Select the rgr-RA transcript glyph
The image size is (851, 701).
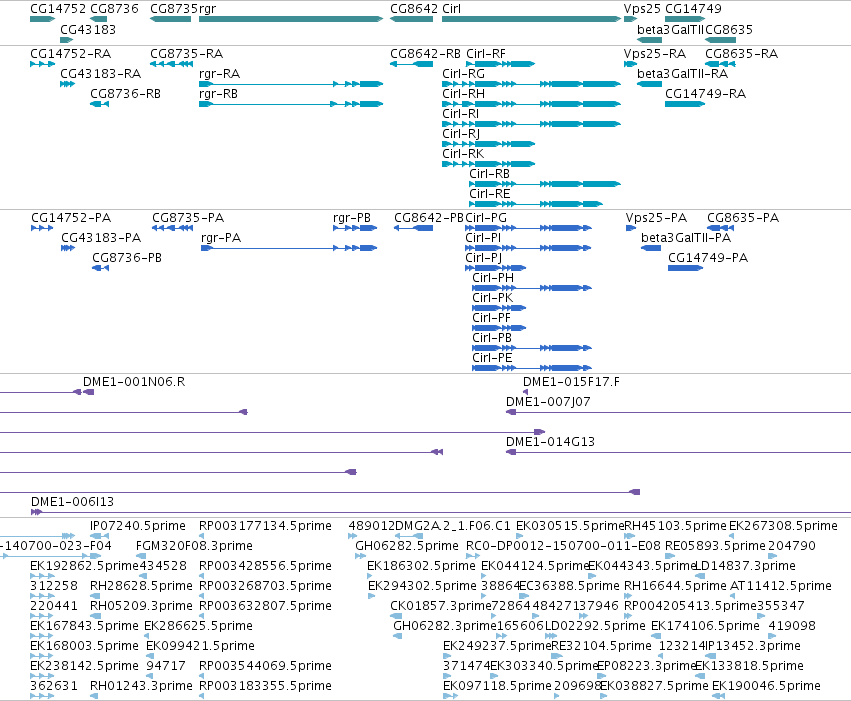coord(291,84)
